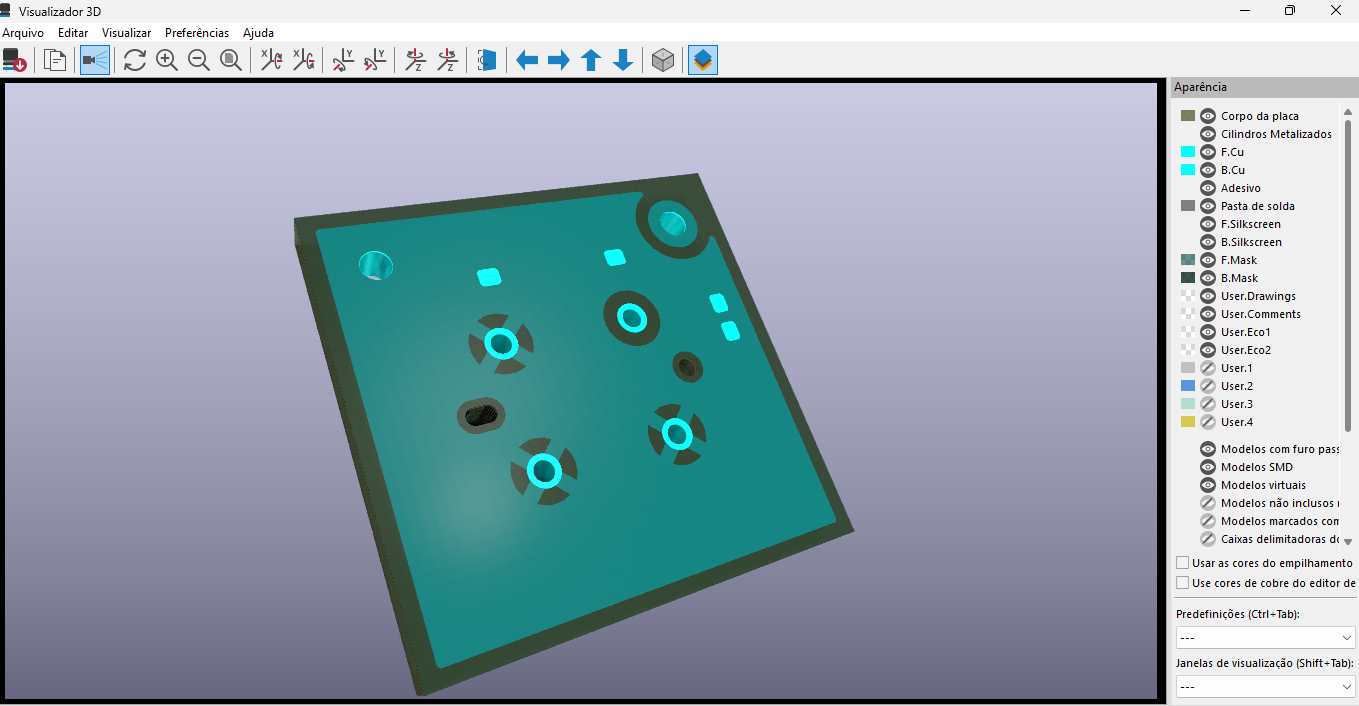Change the Corpo da placa color swatch
Viewport: 1359px width, 706px height.
1188,116
